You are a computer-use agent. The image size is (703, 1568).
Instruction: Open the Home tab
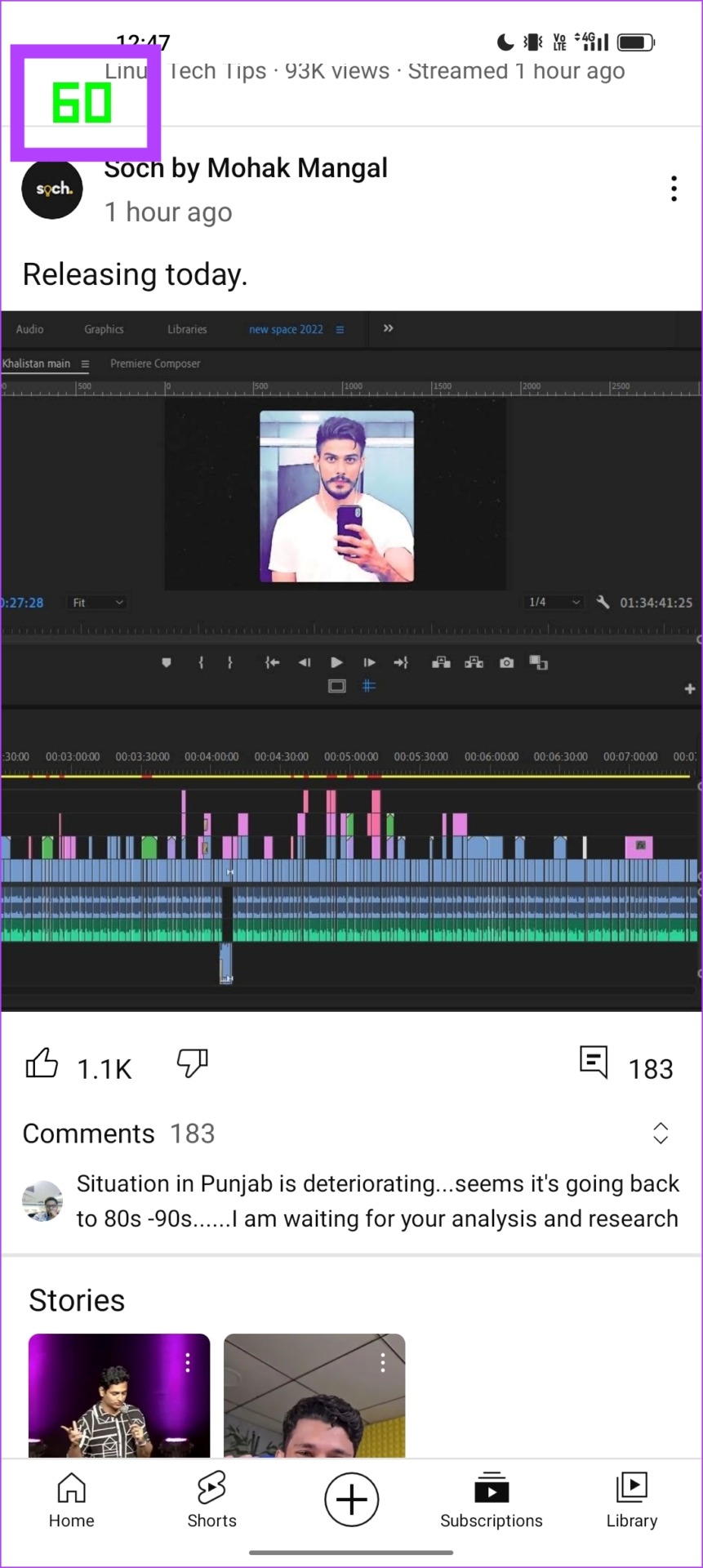(71, 1499)
